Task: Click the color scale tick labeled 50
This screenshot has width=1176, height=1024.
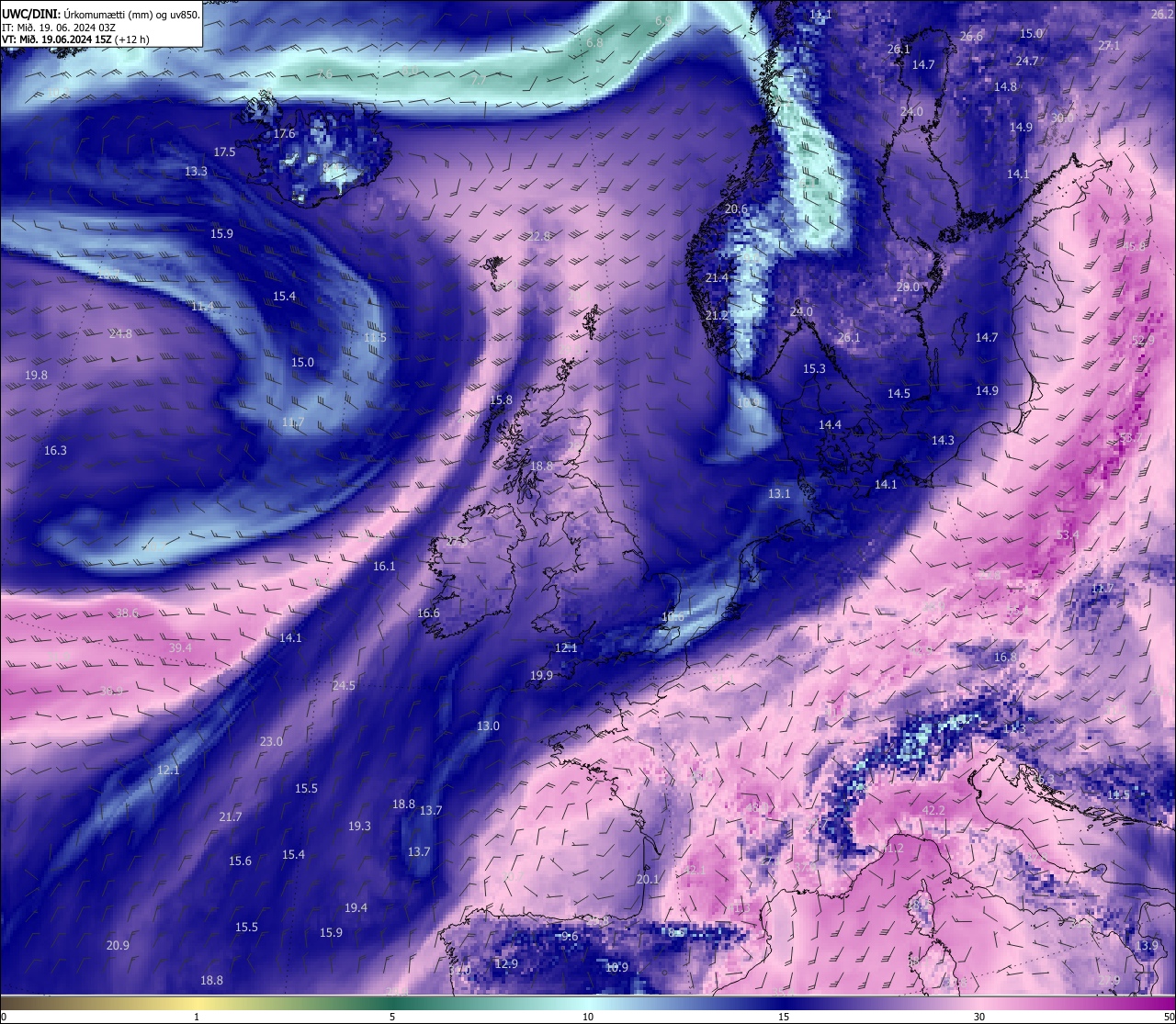Action: pos(1169,1017)
